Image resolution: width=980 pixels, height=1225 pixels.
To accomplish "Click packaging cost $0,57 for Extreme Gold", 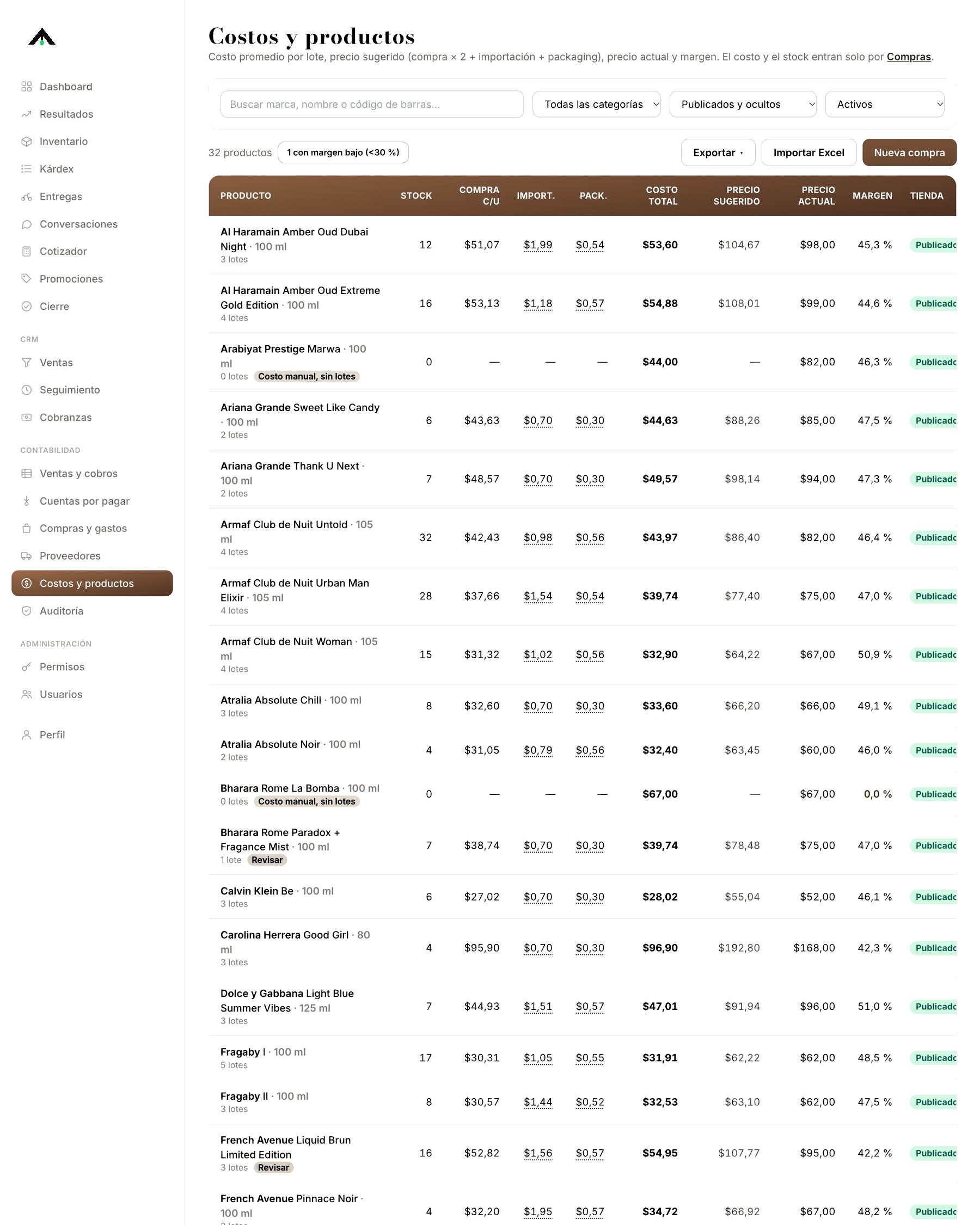I will pyautogui.click(x=590, y=303).
